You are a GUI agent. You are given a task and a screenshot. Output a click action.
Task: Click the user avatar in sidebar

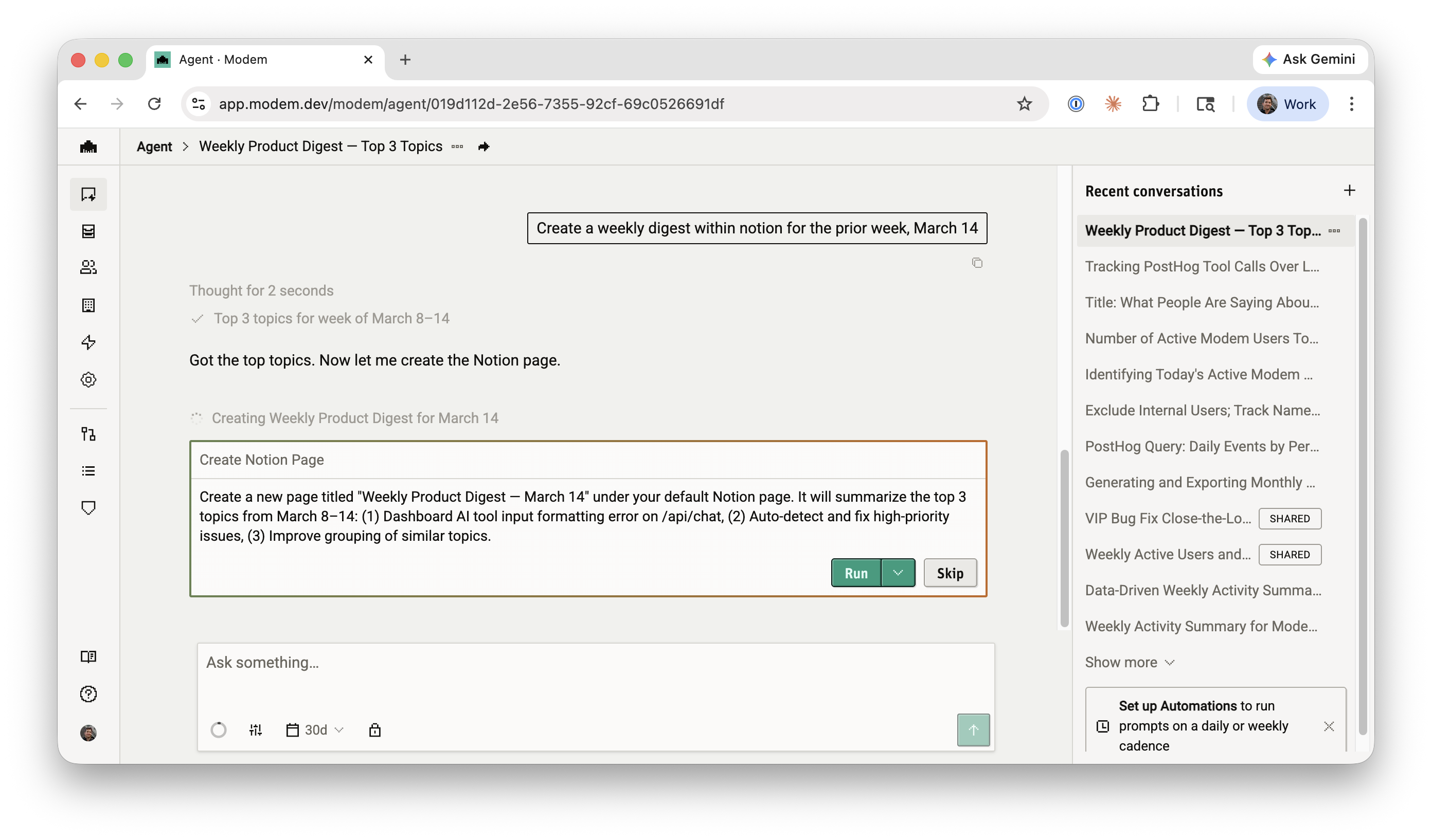pos(88,733)
